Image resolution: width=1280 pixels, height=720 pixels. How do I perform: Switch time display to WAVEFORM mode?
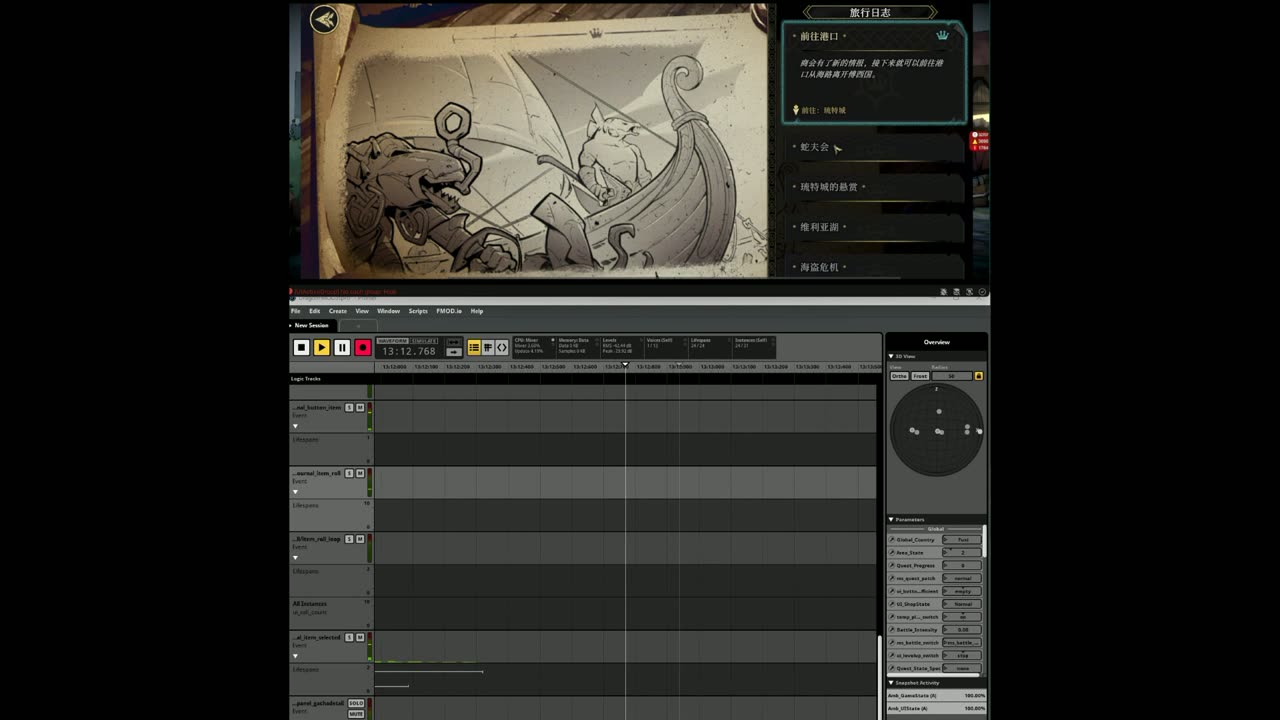tap(392, 341)
